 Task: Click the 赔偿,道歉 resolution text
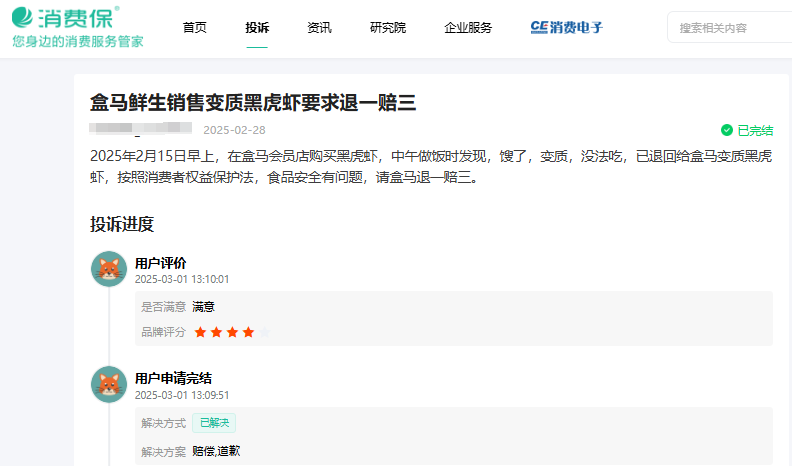216,451
